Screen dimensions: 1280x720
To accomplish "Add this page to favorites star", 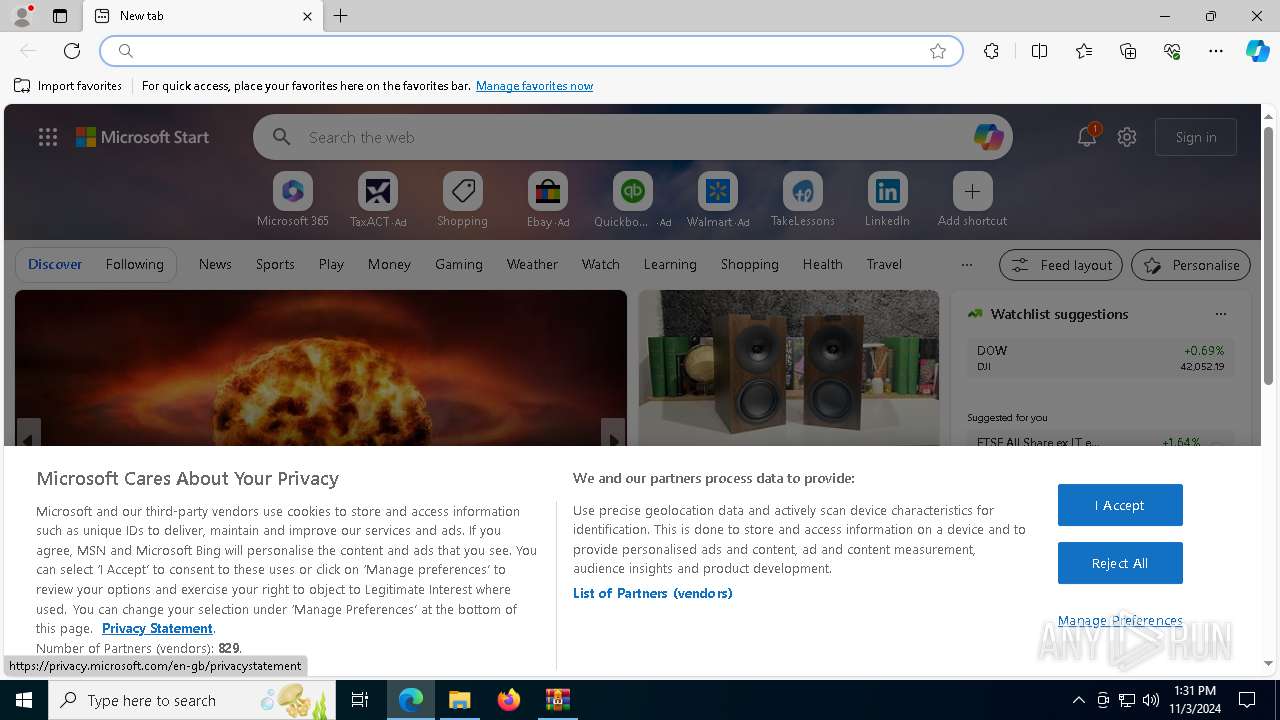I will click(938, 51).
